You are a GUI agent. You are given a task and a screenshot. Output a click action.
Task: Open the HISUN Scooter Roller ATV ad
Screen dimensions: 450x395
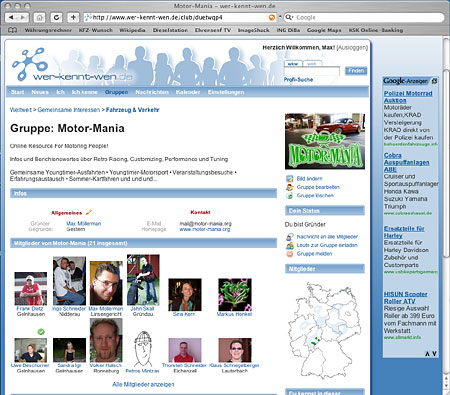click(405, 298)
